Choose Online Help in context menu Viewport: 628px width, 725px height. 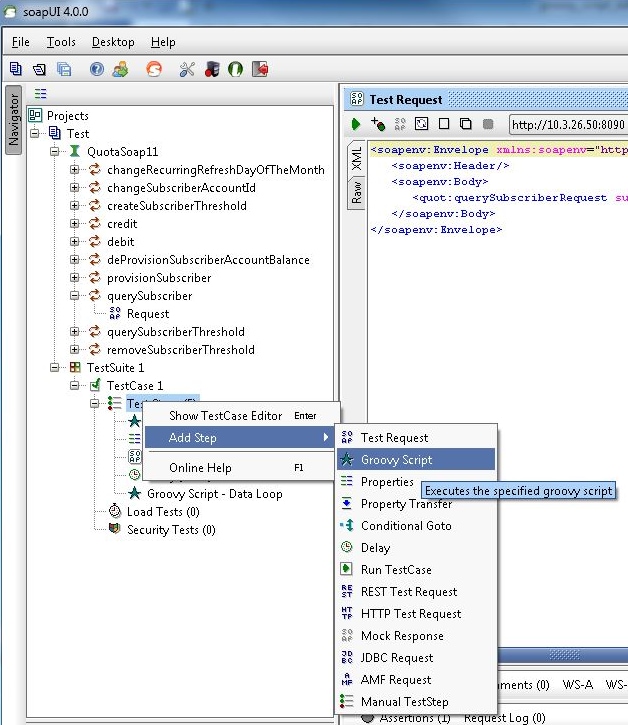click(240, 468)
